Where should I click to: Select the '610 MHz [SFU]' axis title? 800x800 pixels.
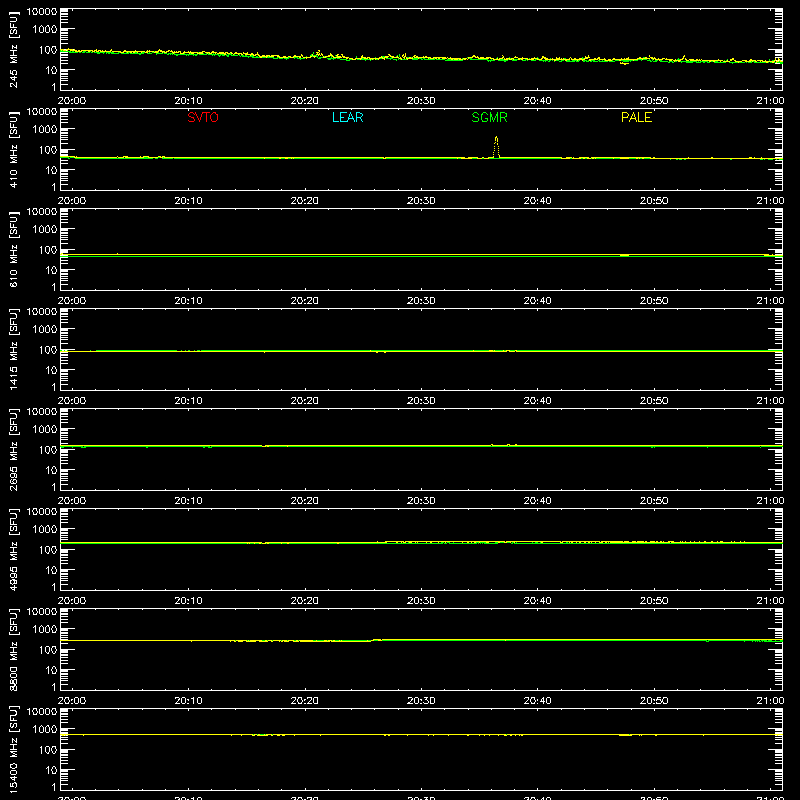13,249
